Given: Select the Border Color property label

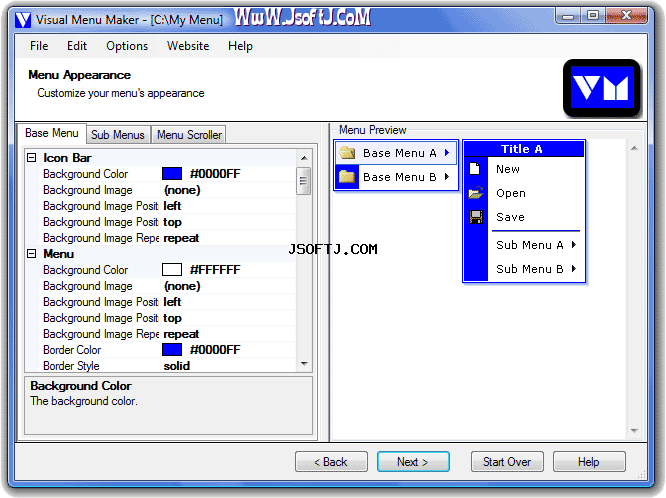Looking at the screenshot, I should [72, 350].
